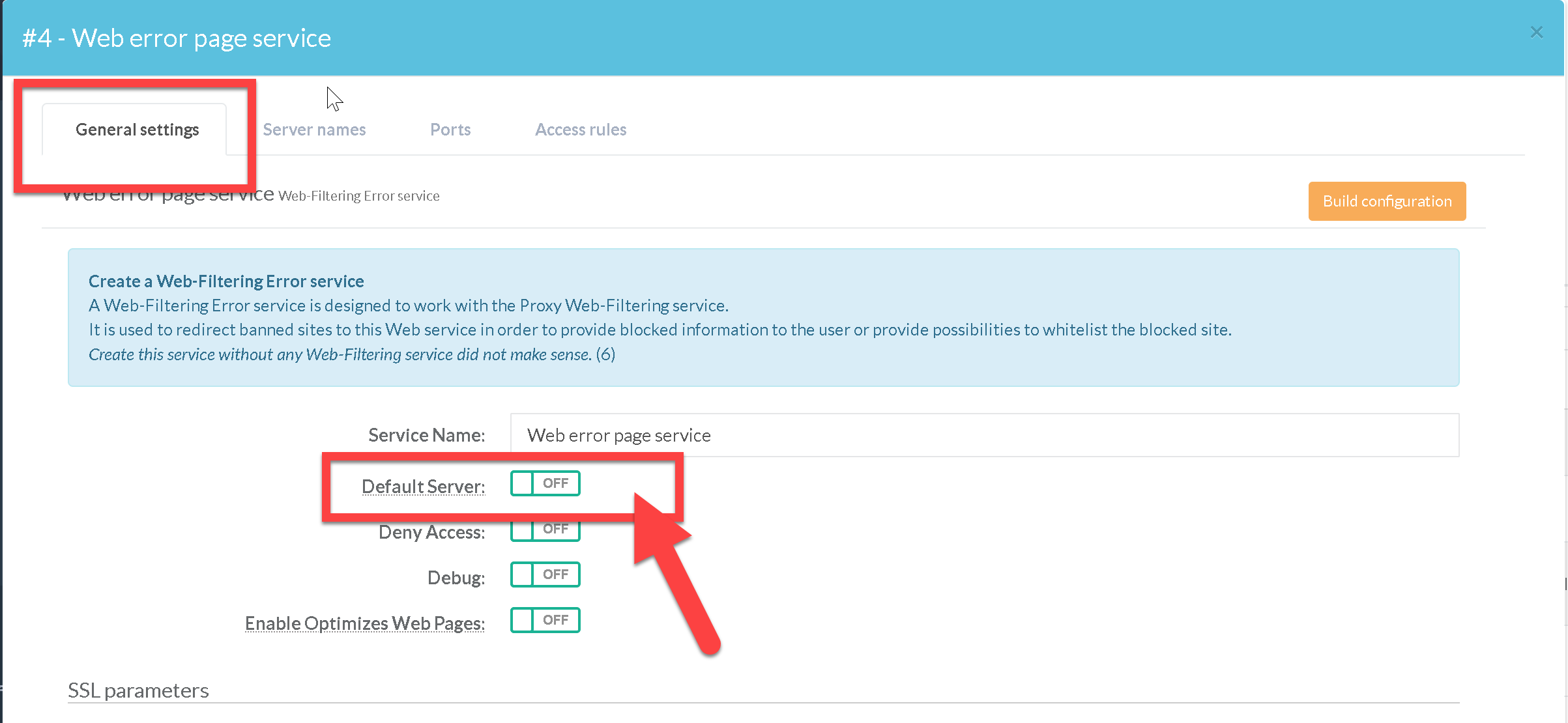Close the Web error page service dialog

[1536, 33]
